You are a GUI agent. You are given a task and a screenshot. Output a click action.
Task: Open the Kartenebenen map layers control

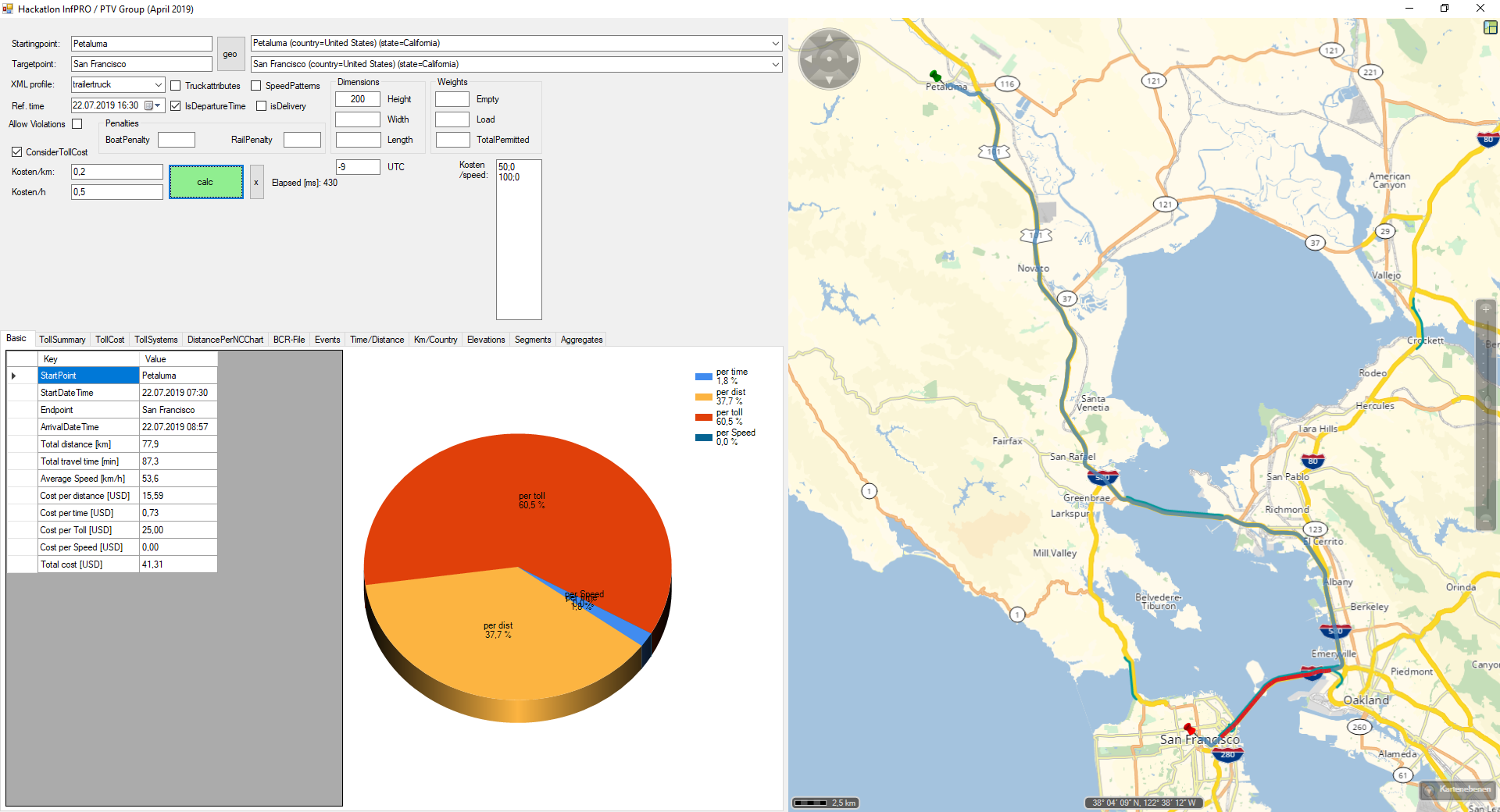point(1458,789)
